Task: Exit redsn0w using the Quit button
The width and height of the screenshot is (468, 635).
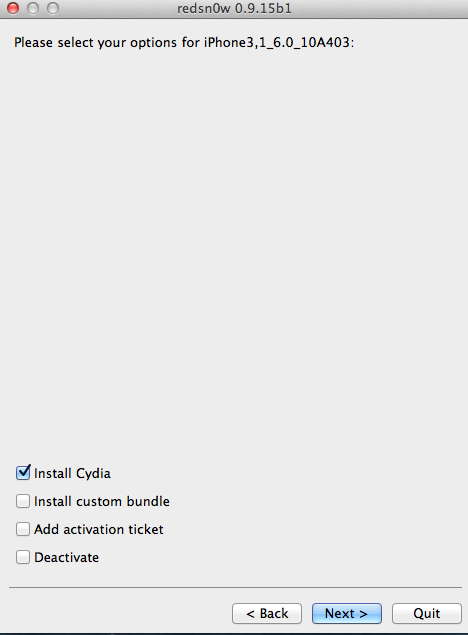Action: click(427, 613)
